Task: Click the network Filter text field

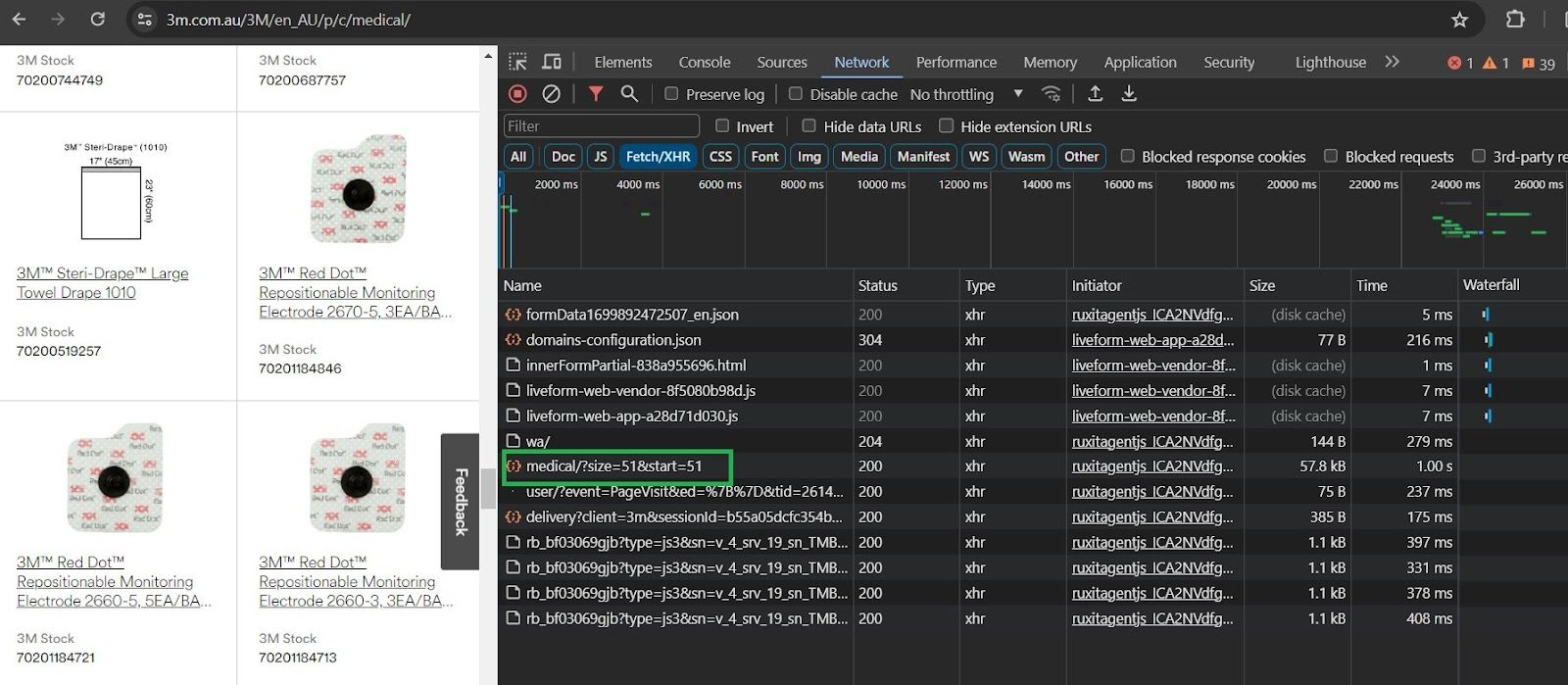Action: 602,125
